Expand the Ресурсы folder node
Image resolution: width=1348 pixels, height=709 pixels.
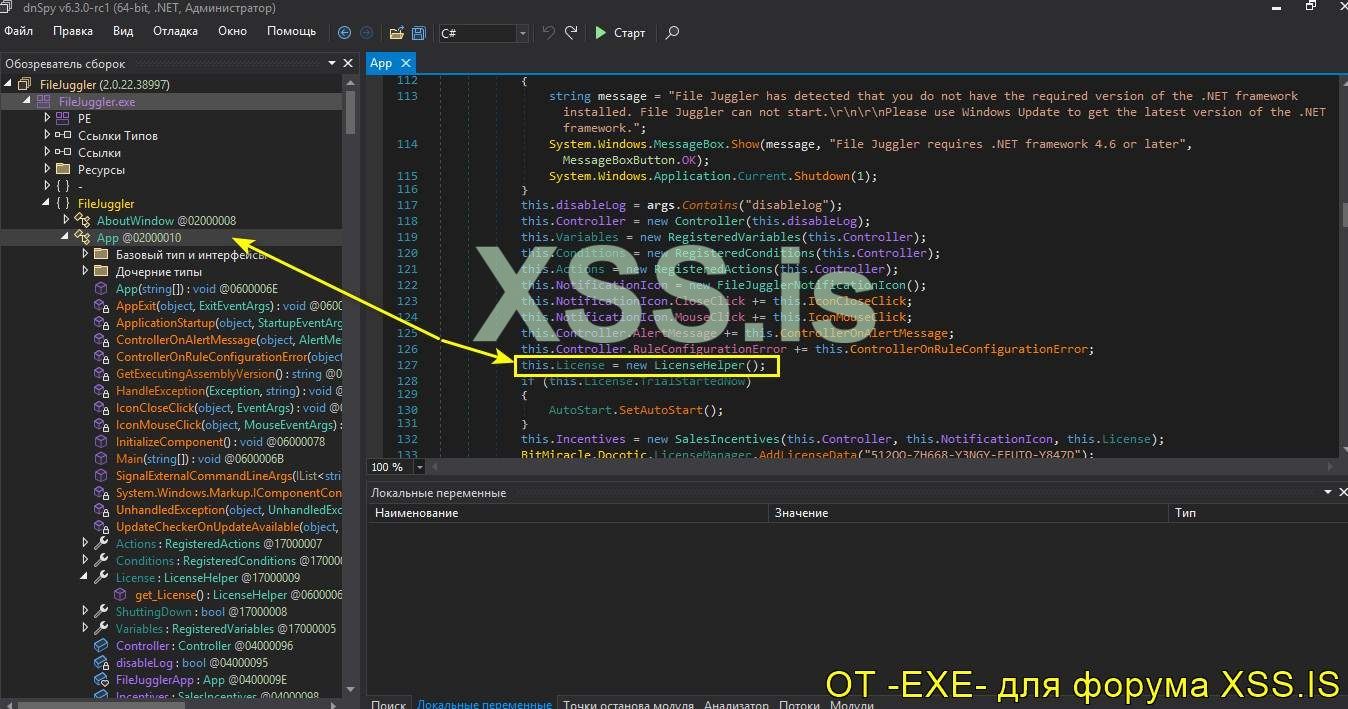click(46, 169)
